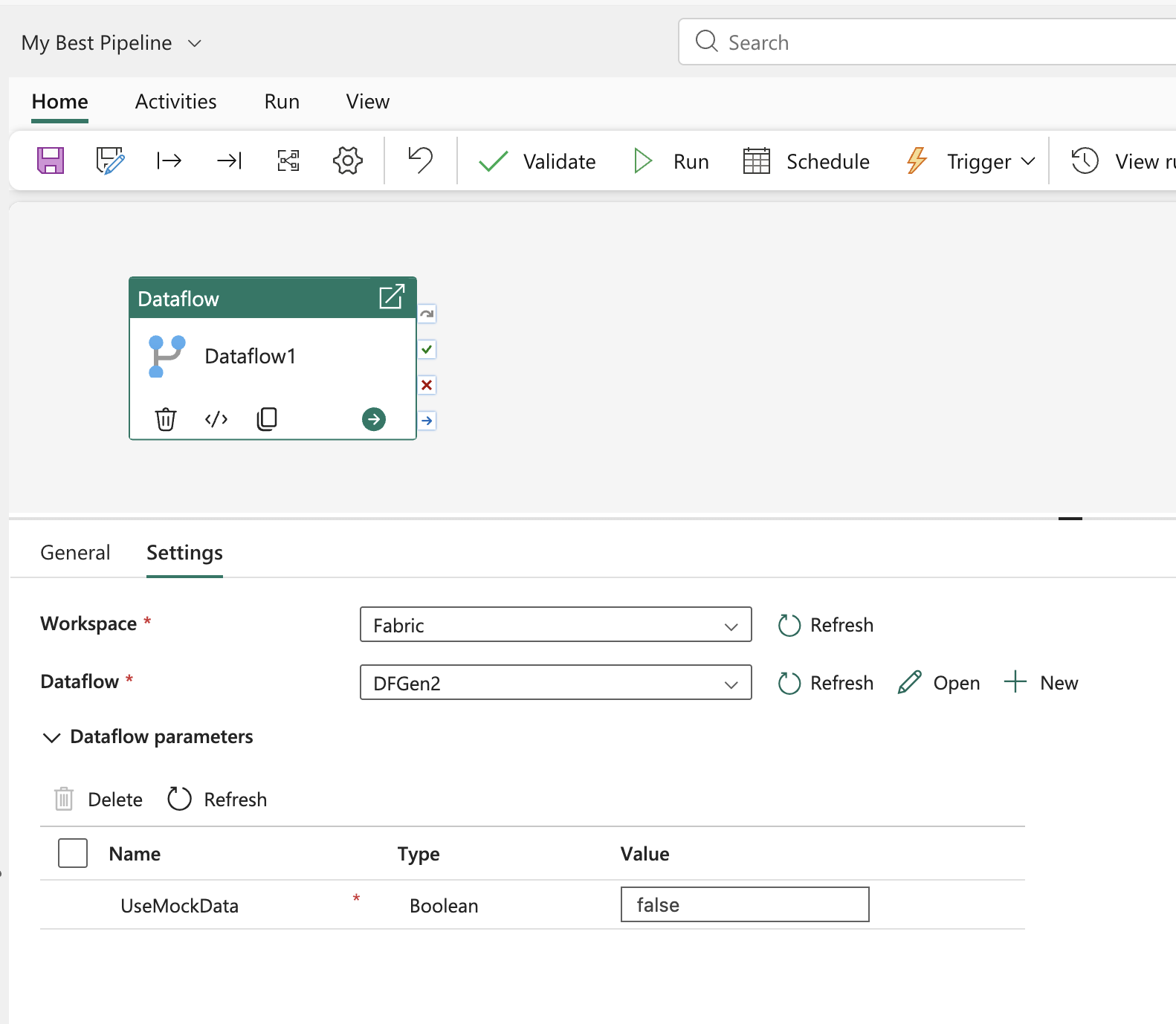Open the Schedule calendar option
Image resolution: width=1176 pixels, height=1024 pixels.
pyautogui.click(x=807, y=161)
